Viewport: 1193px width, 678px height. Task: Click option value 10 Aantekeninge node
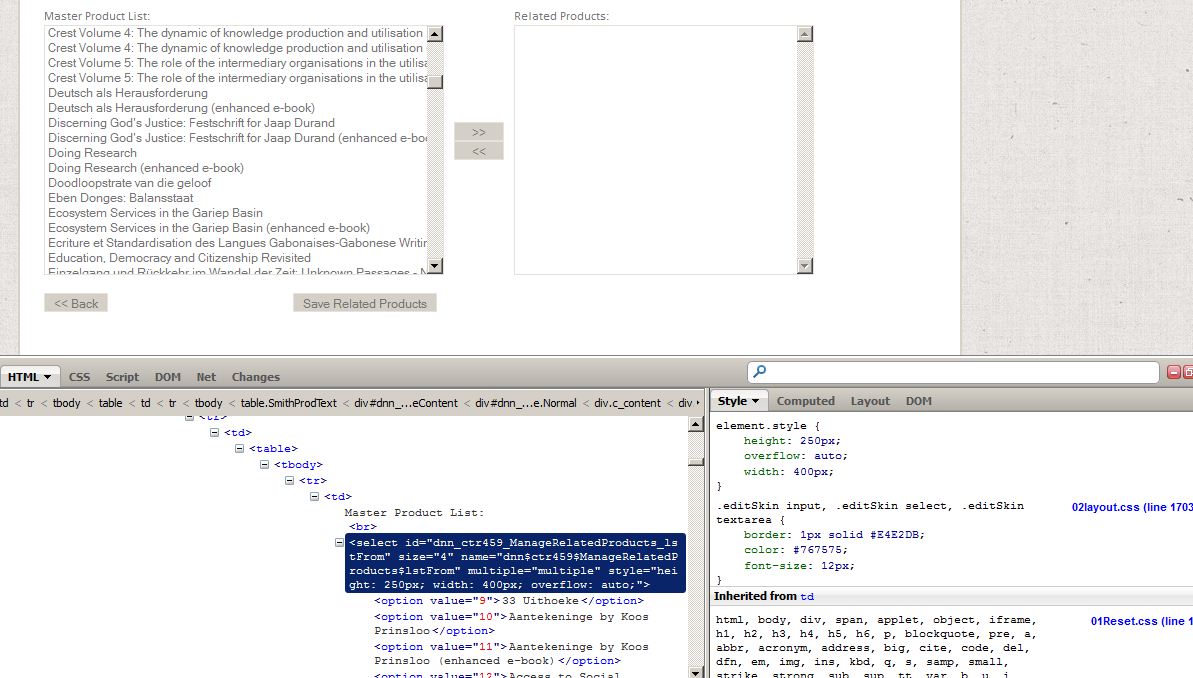pos(511,624)
